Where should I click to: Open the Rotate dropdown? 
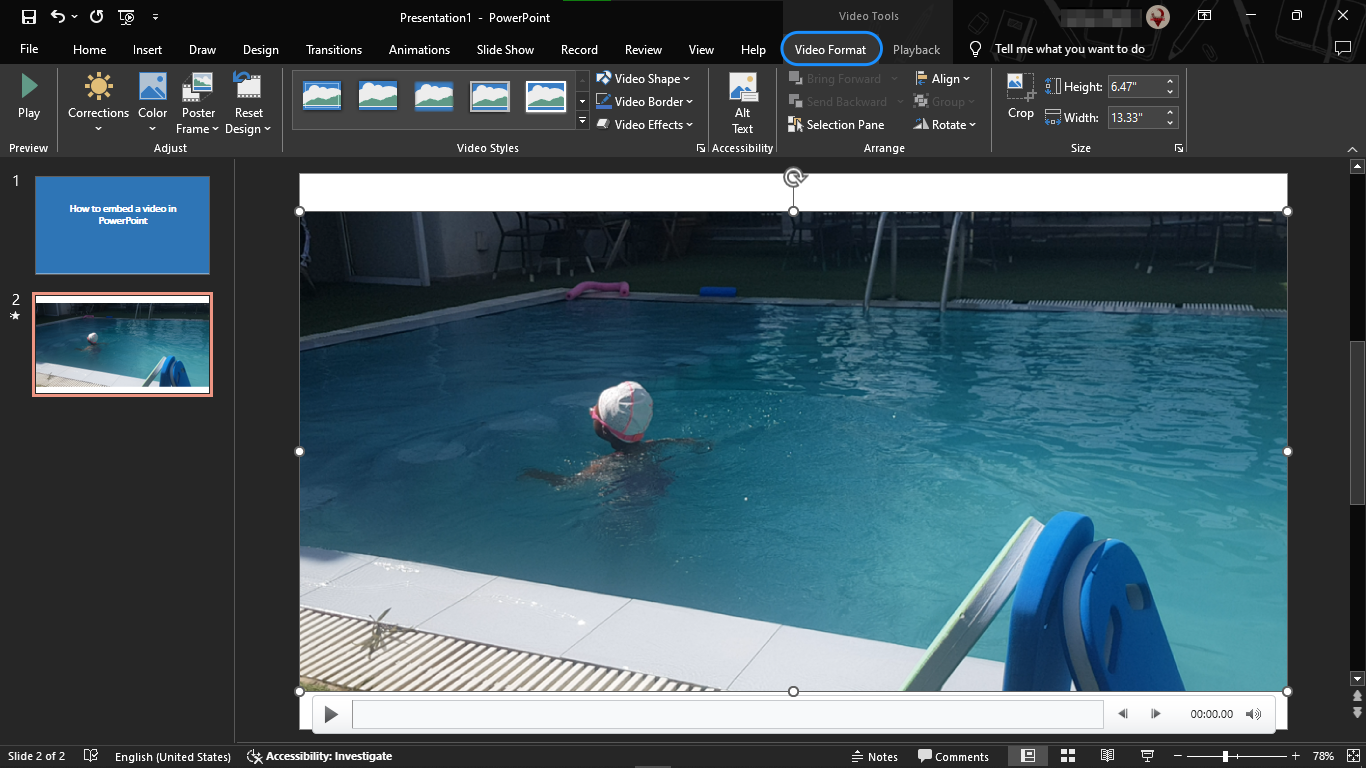(944, 124)
